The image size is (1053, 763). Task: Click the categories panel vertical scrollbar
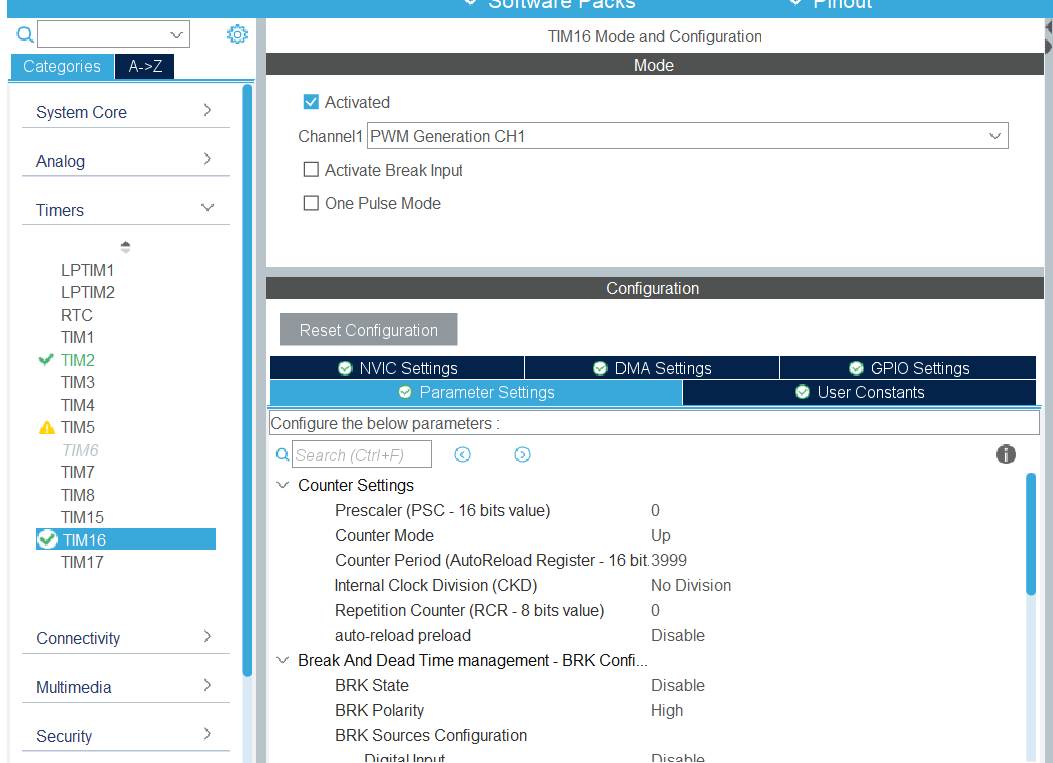pos(247,379)
